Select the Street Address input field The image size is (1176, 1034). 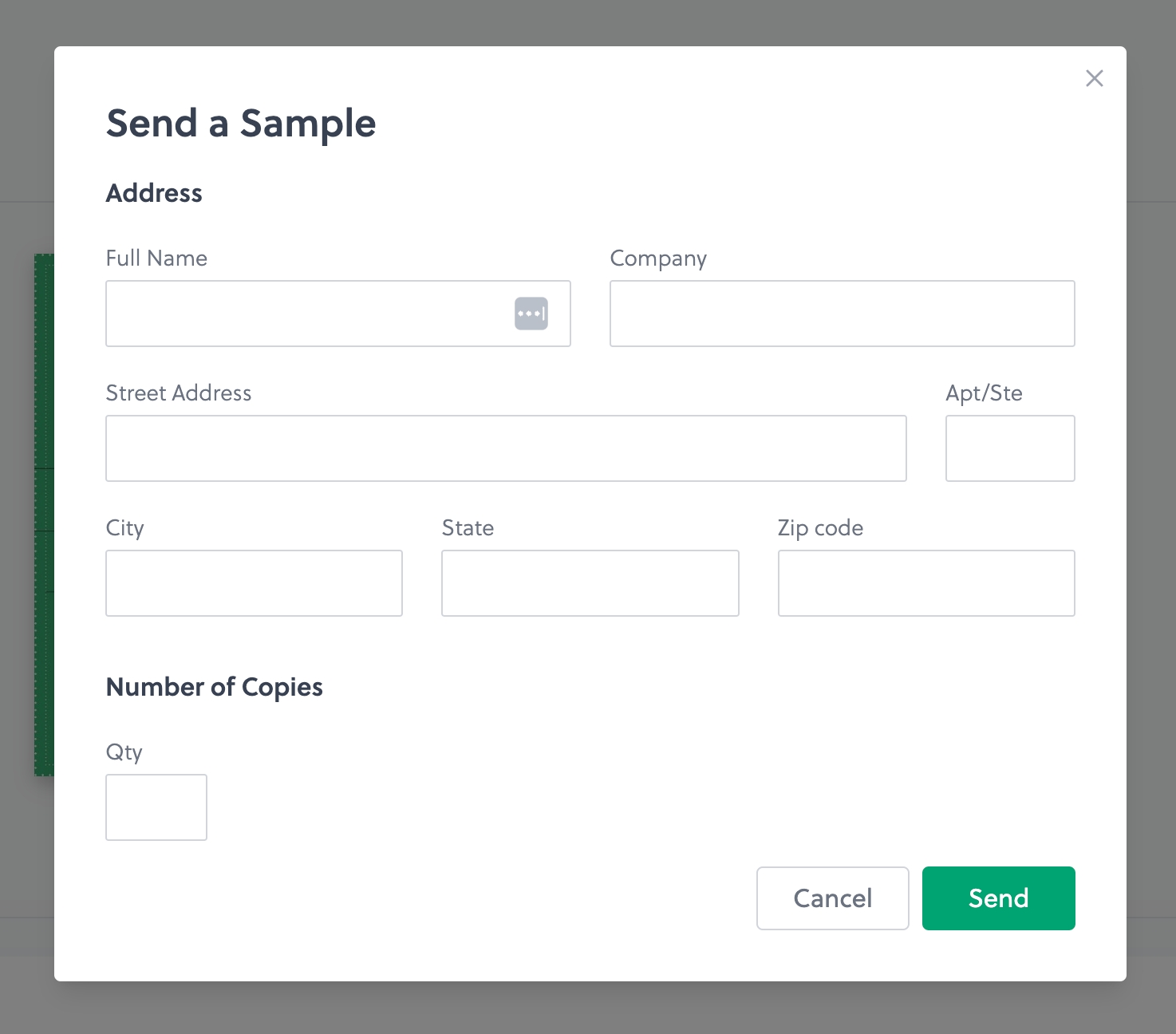pyautogui.click(x=506, y=448)
